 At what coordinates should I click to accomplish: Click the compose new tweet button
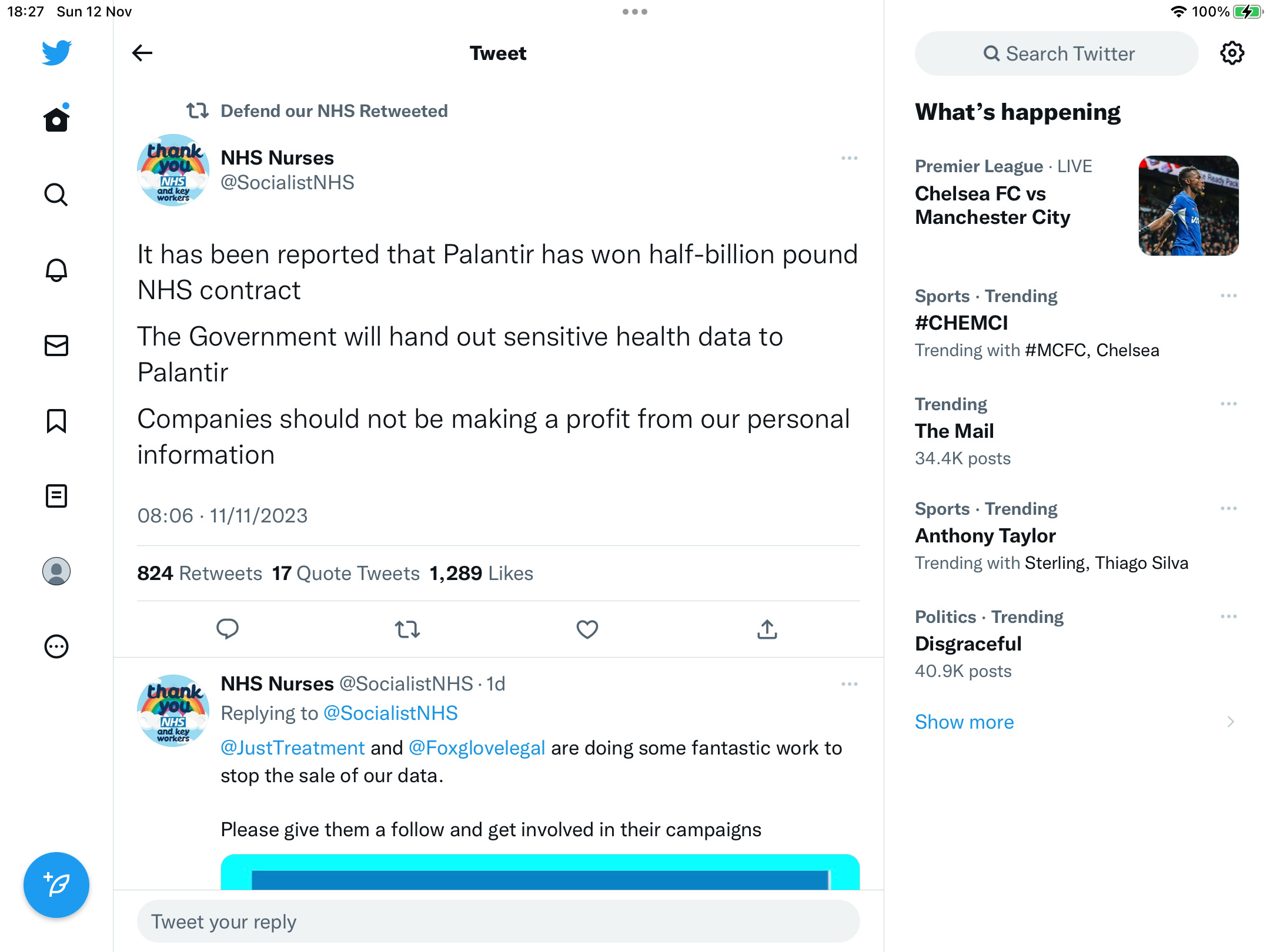click(x=56, y=885)
